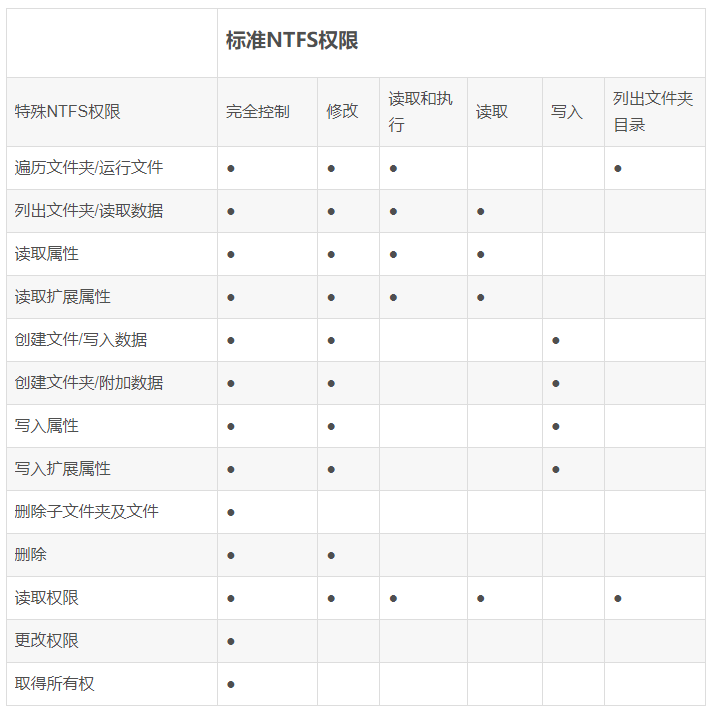Viewport: 713px width, 713px height.
Task: Click 列出文件夹目录 dot in 遍历文件夹/运行文件 row
Action: [618, 169]
